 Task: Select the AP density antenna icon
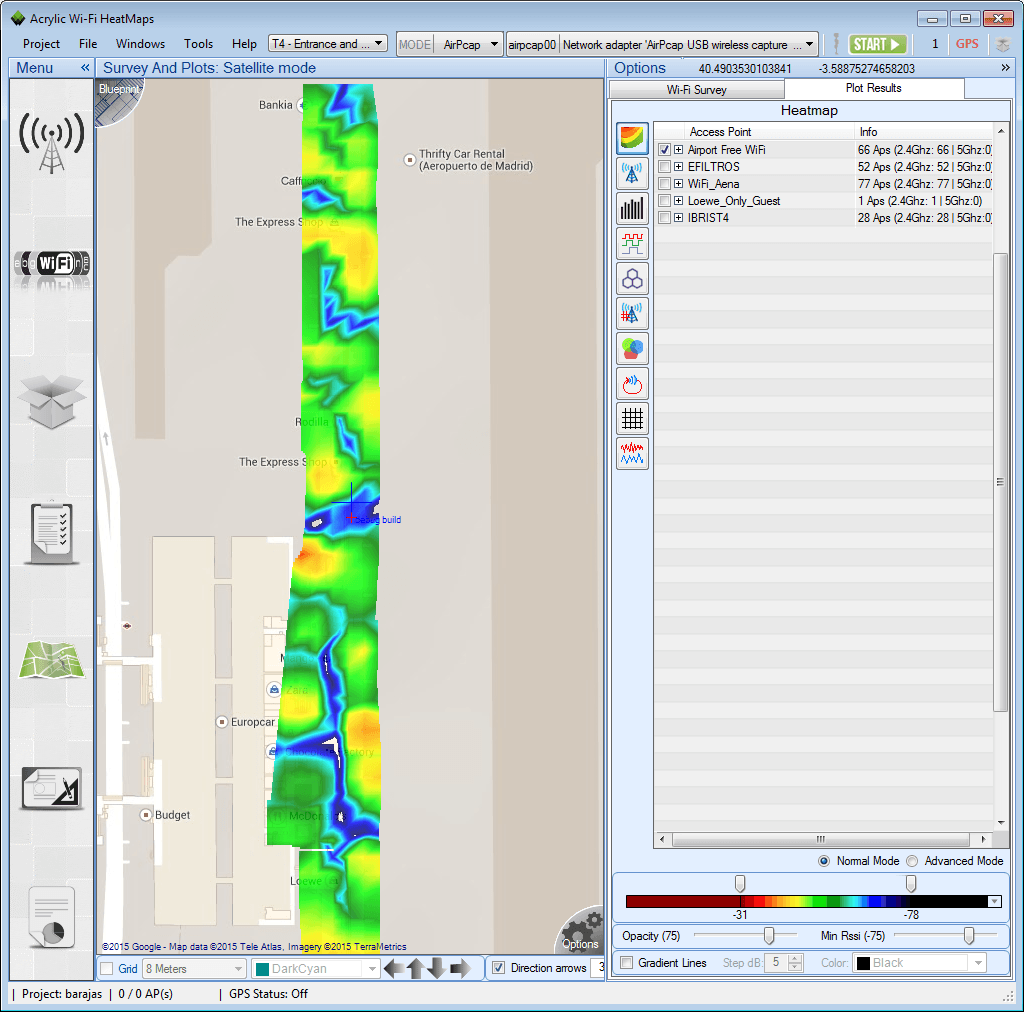pyautogui.click(x=632, y=313)
